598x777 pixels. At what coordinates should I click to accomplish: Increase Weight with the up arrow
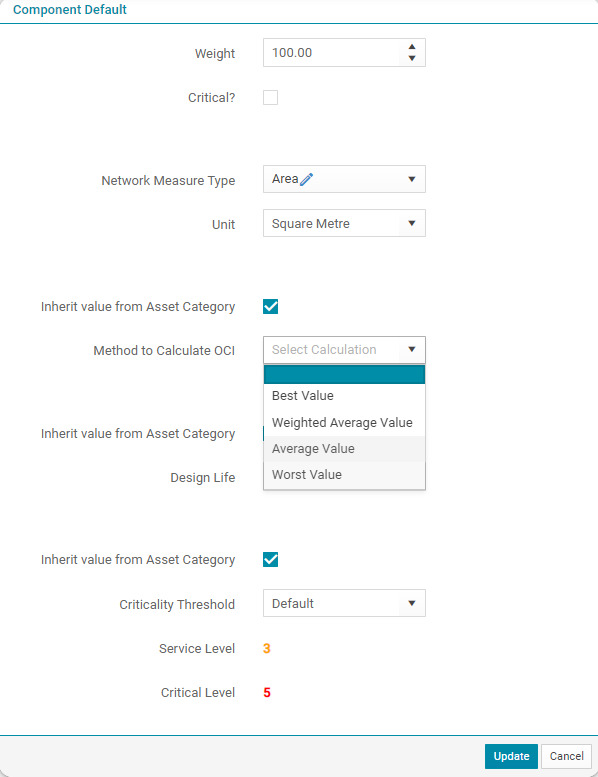[412, 47]
